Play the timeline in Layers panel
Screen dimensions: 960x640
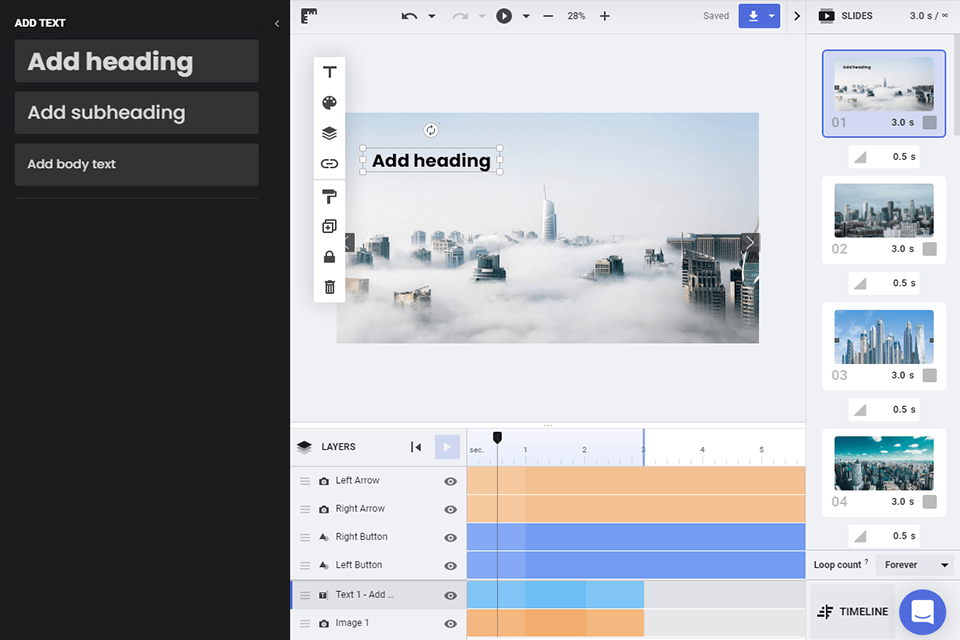447,447
